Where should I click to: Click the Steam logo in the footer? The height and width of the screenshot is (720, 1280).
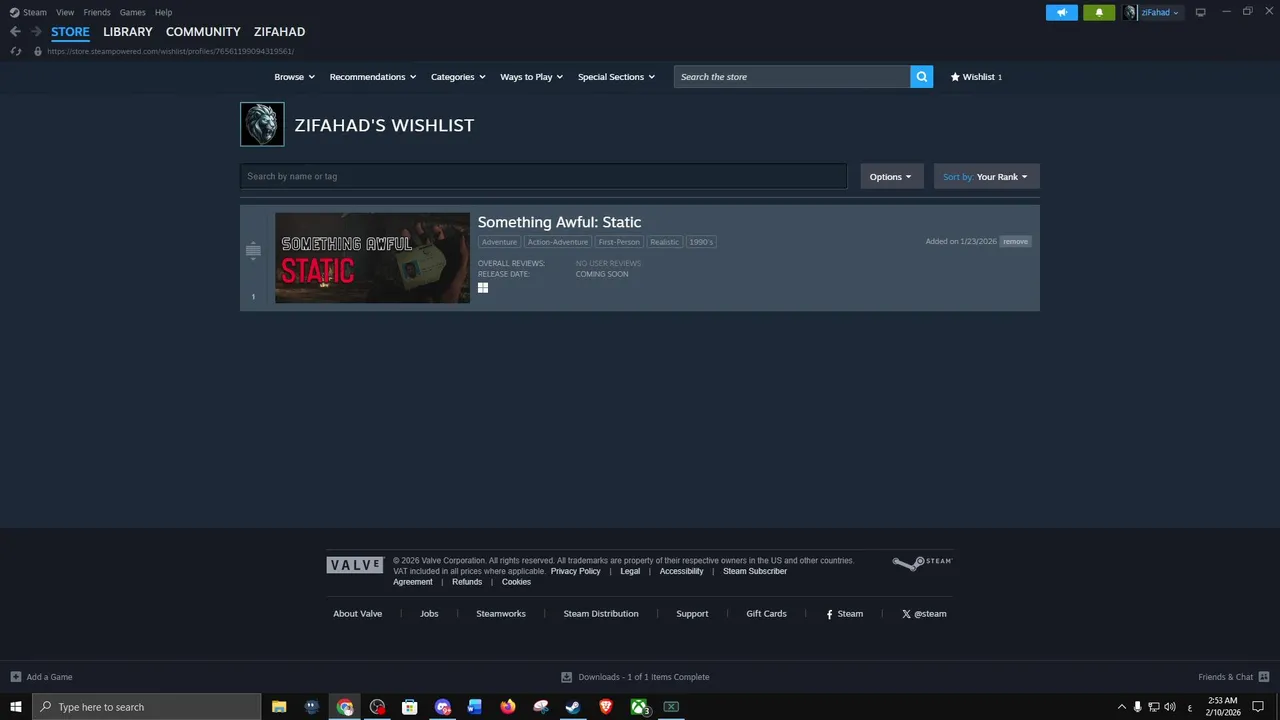[x=922, y=563]
